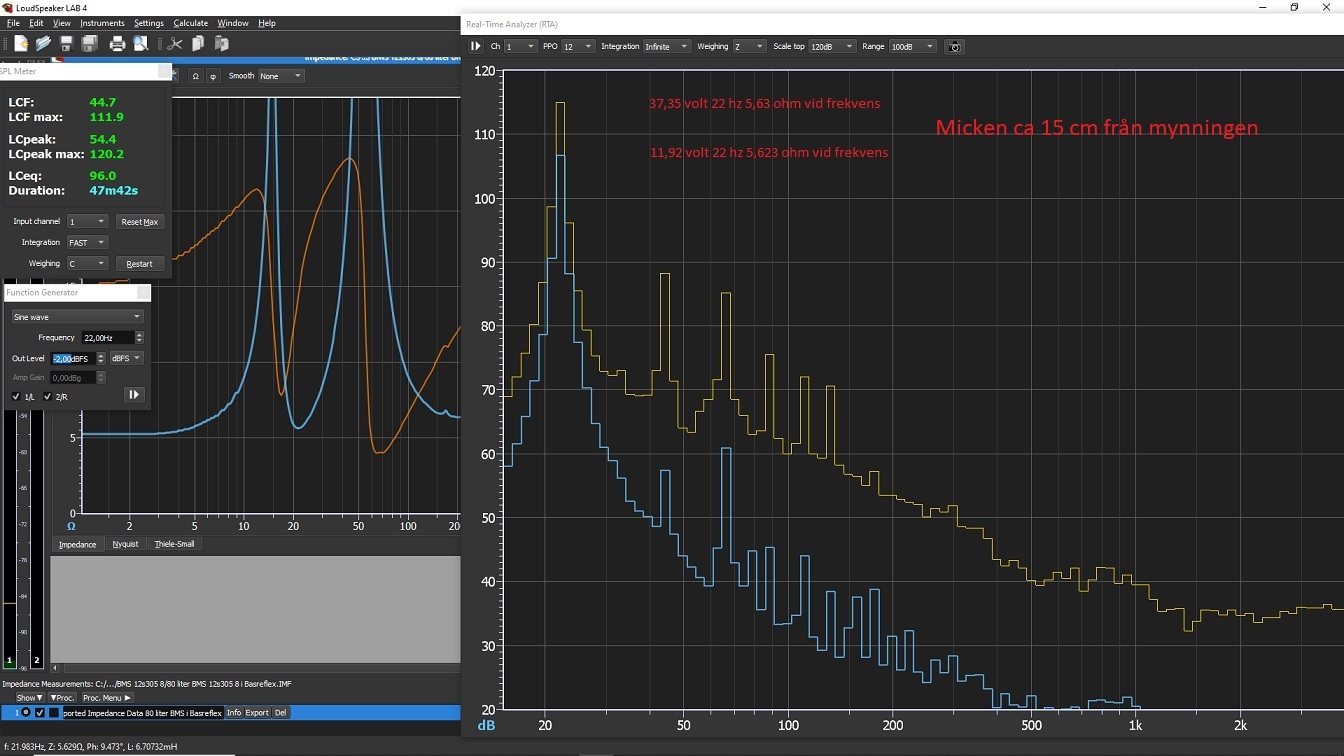Start the RTA with its play button
Viewport: 1344px width, 756px height.
tap(476, 47)
